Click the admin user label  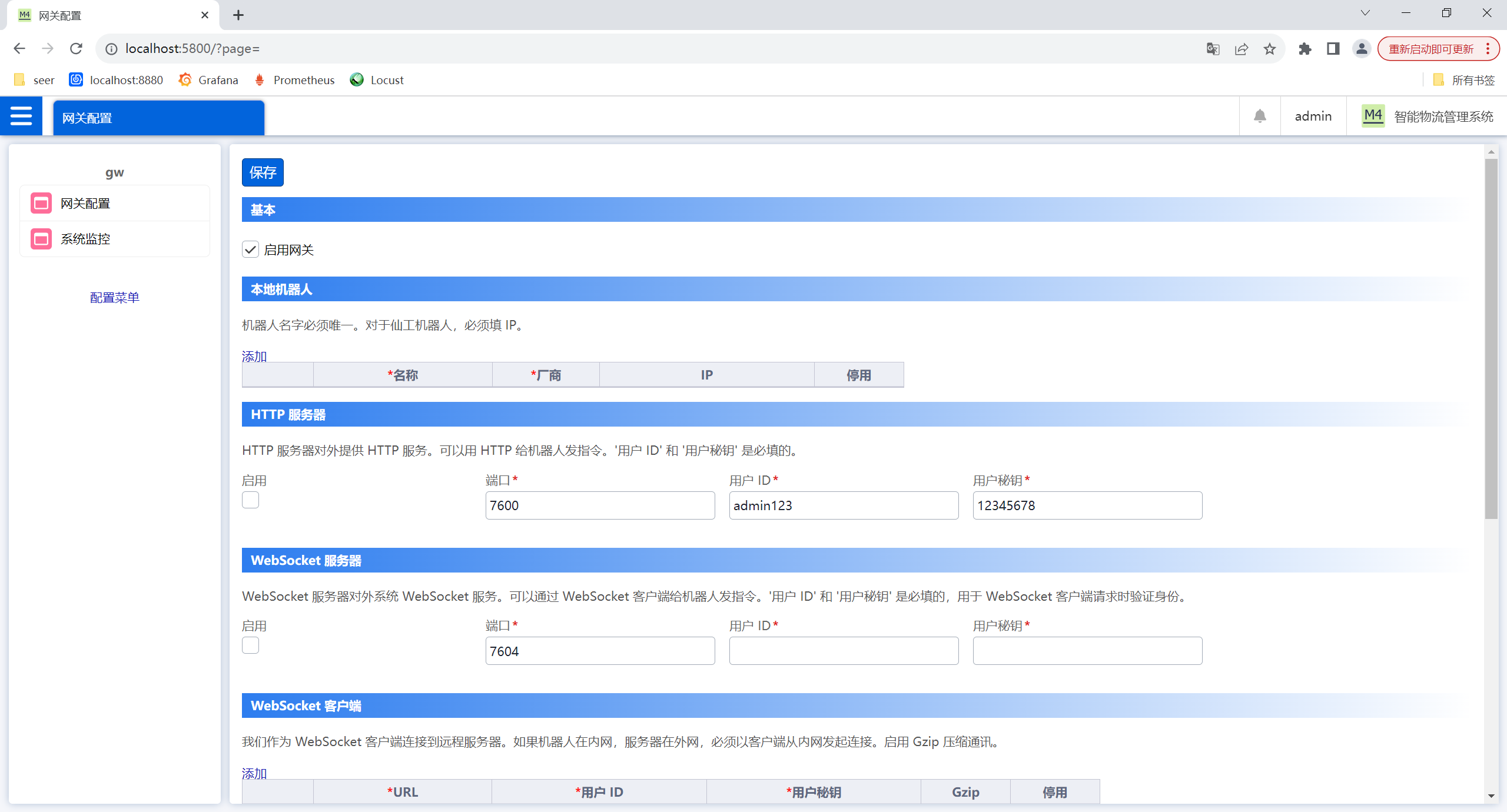(x=1313, y=116)
